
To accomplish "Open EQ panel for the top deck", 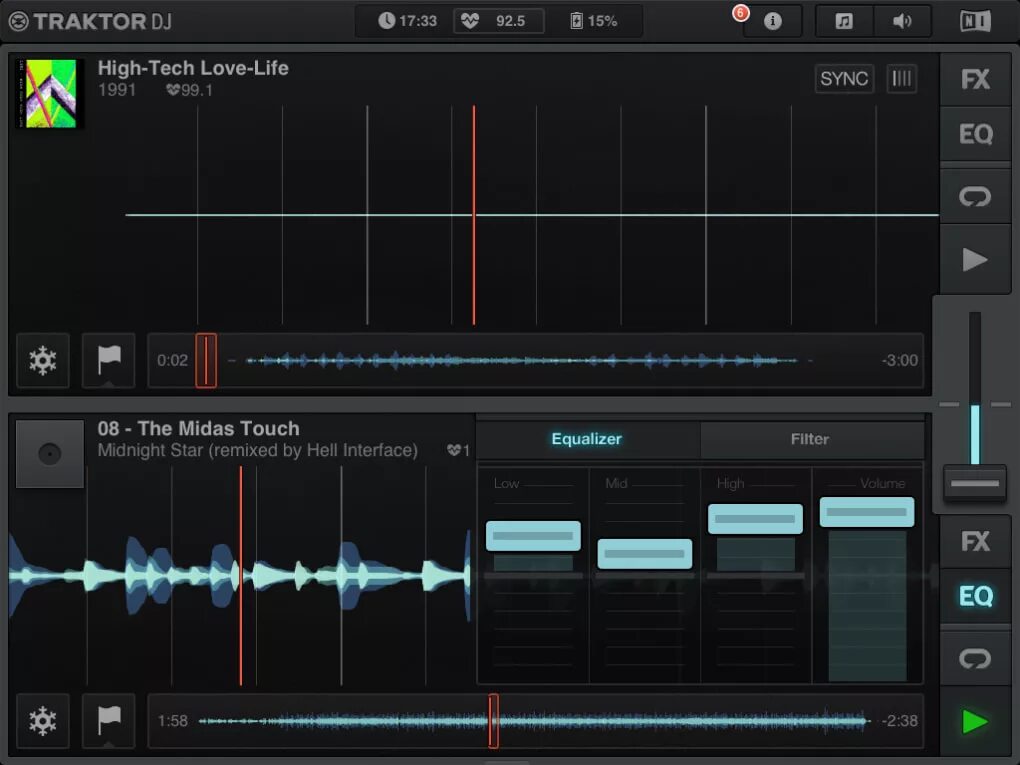I will pos(975,134).
